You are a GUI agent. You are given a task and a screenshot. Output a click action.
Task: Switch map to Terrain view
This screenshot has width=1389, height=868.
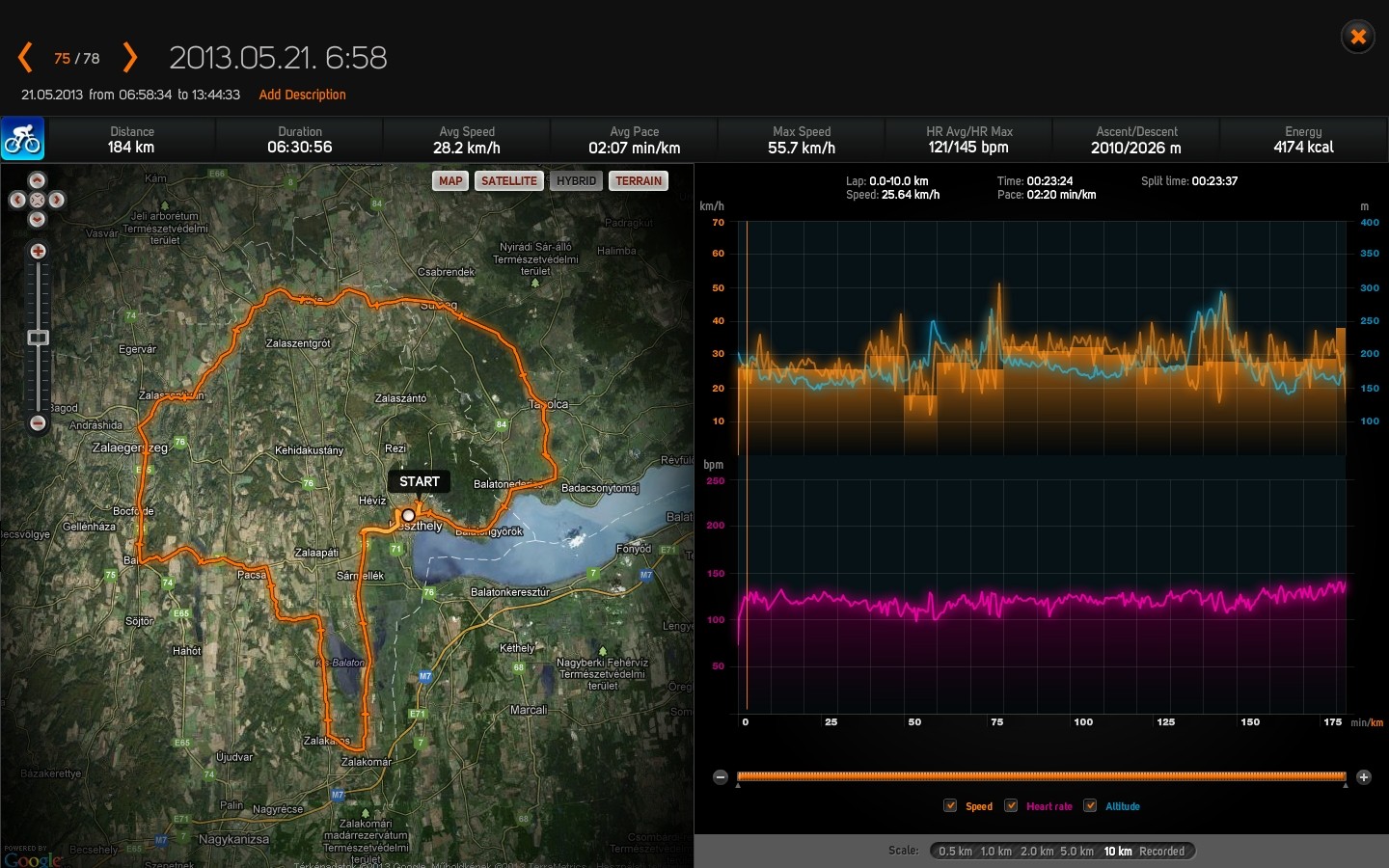tap(639, 180)
